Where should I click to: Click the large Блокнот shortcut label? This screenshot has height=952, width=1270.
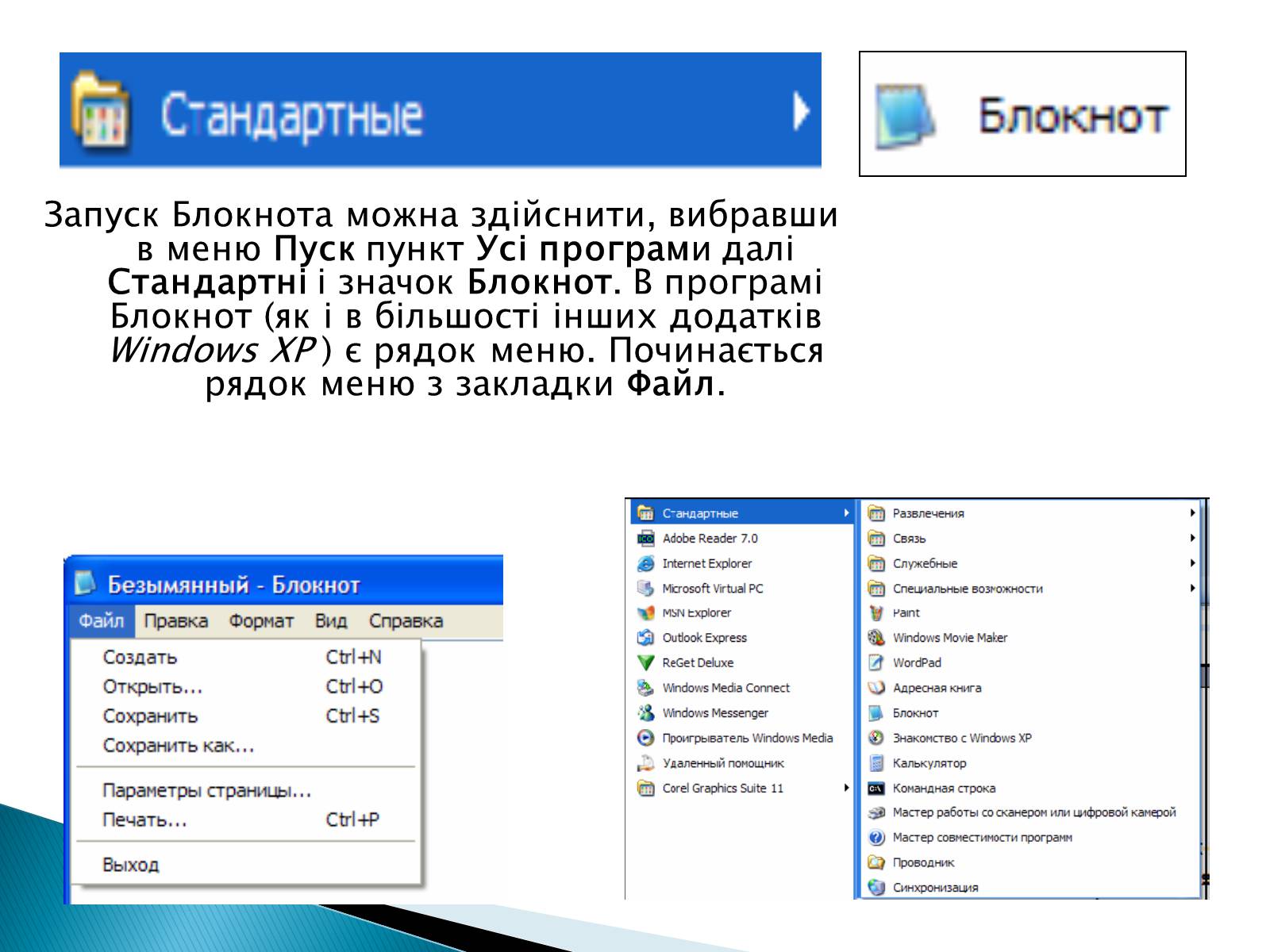1072,116
